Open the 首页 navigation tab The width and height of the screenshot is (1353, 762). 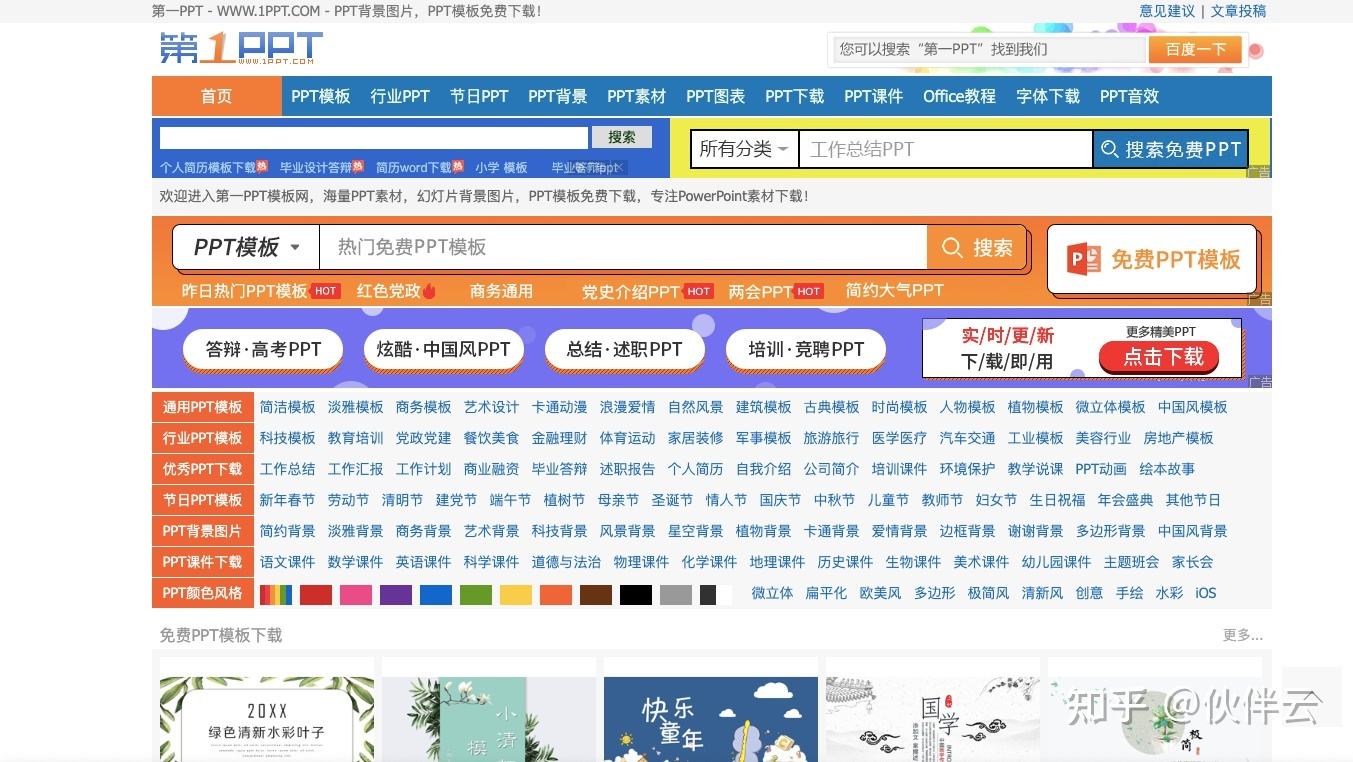click(217, 96)
